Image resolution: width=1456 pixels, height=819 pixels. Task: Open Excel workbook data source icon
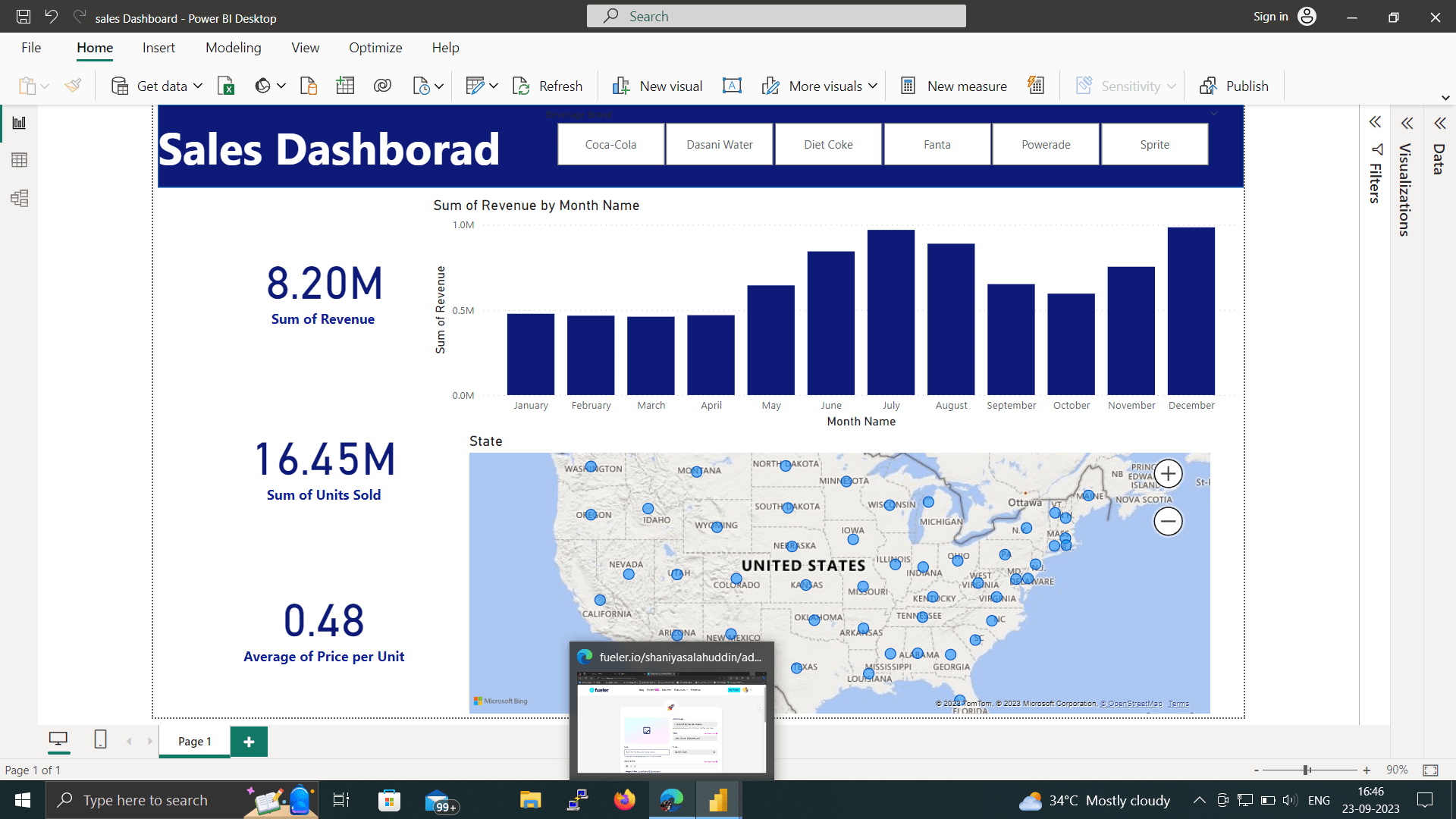click(x=226, y=86)
